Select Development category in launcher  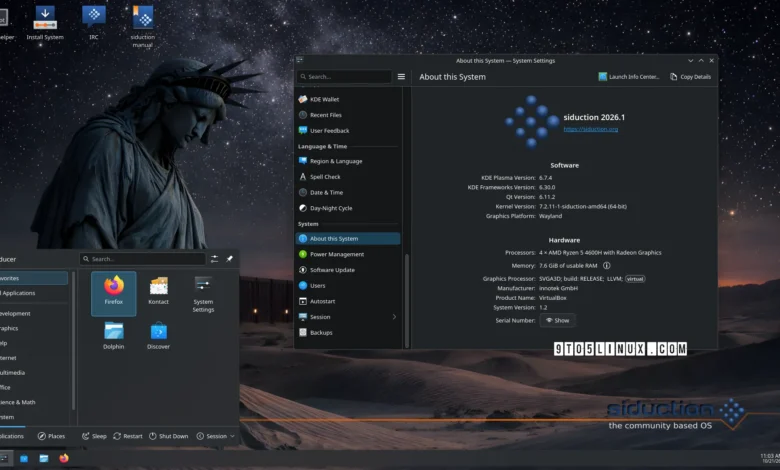(33, 313)
